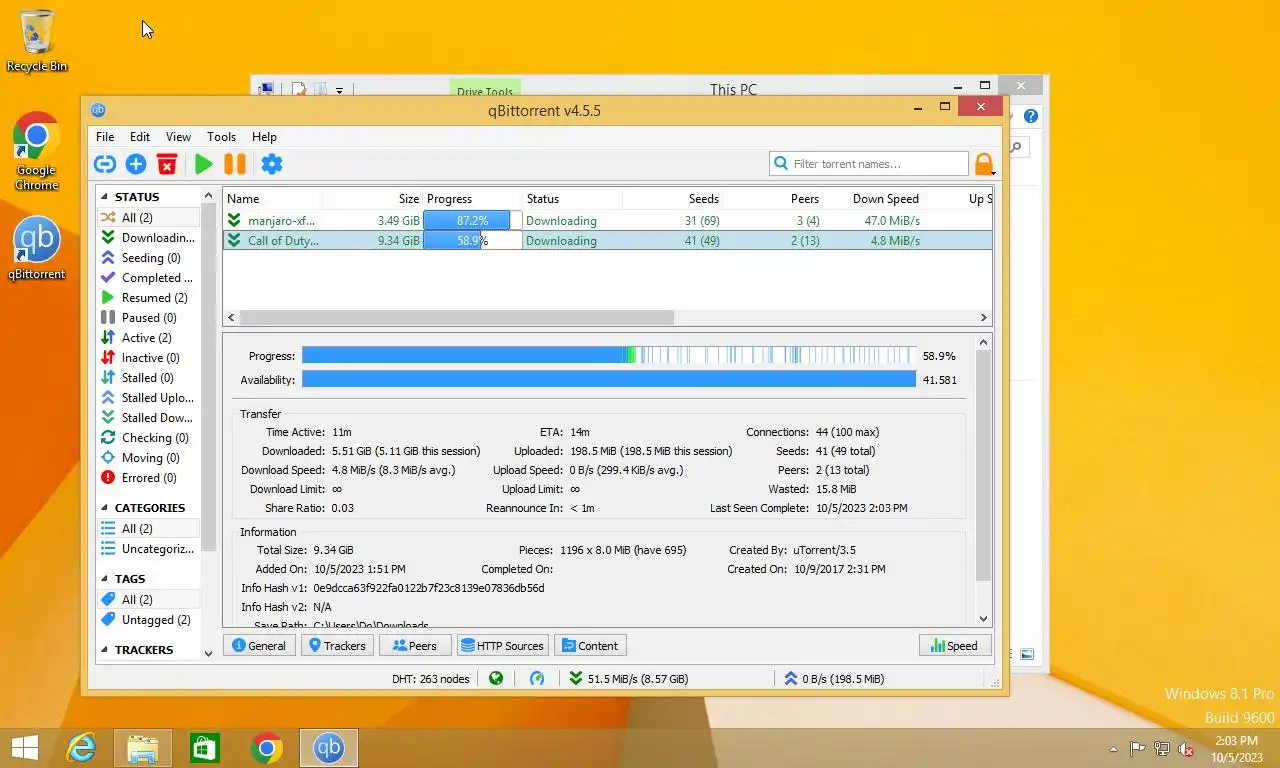
Task: Select the Resumed (2) filter
Action: click(x=148, y=298)
